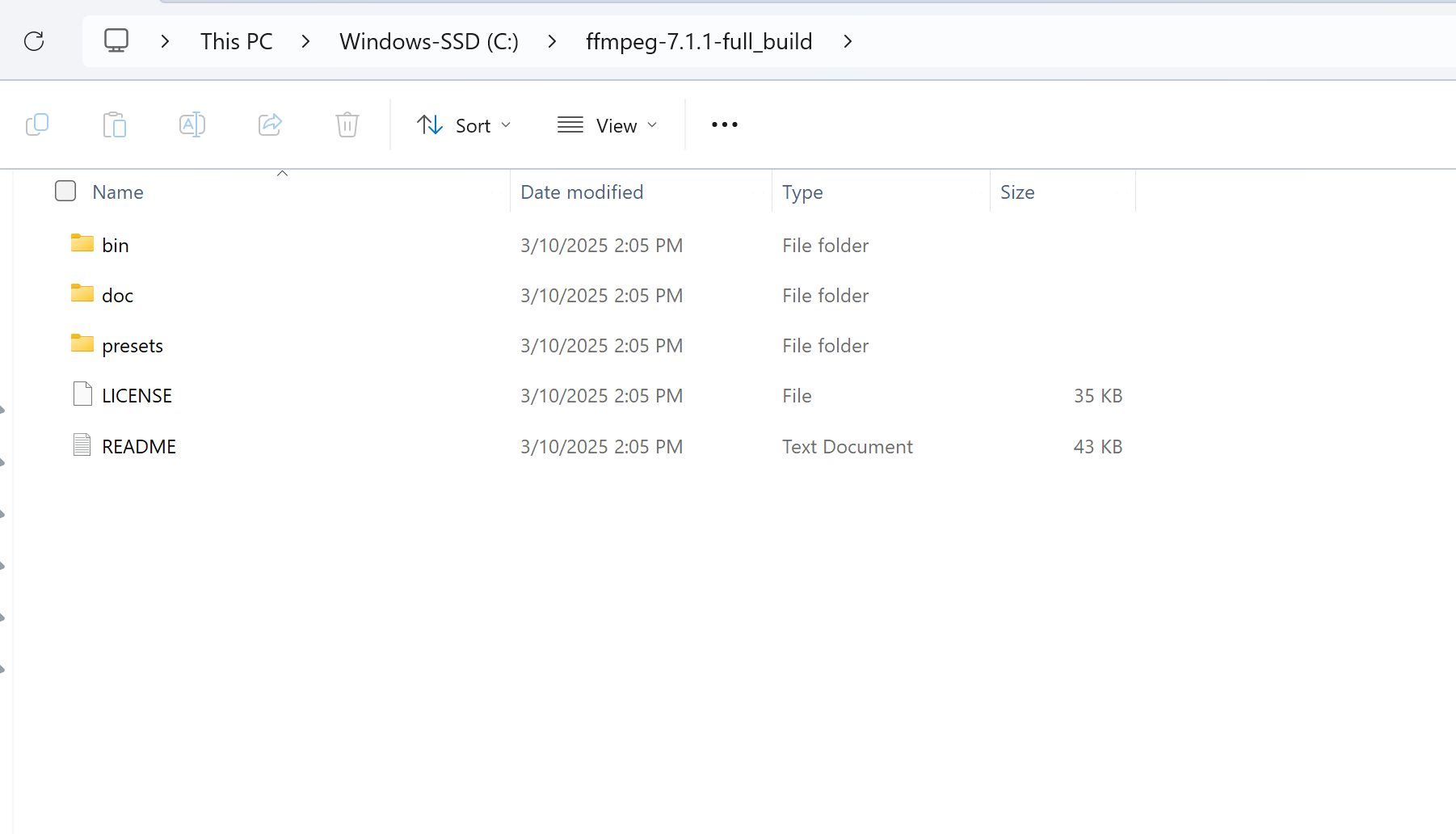
Task: Click the Delete icon on the toolbar
Action: 347,124
